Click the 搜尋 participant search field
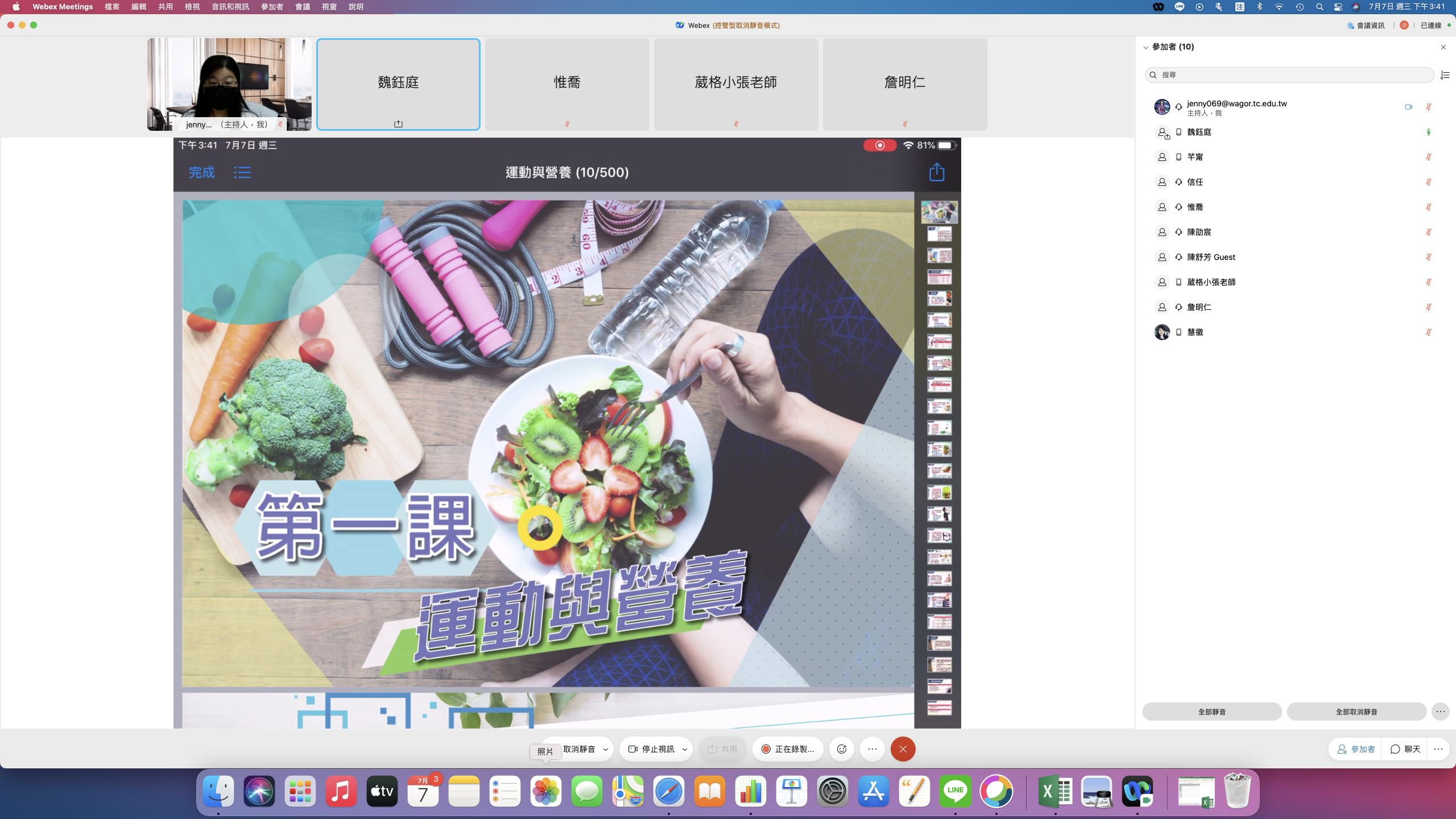Viewport: 1456px width, 819px height. pyautogui.click(x=1289, y=75)
